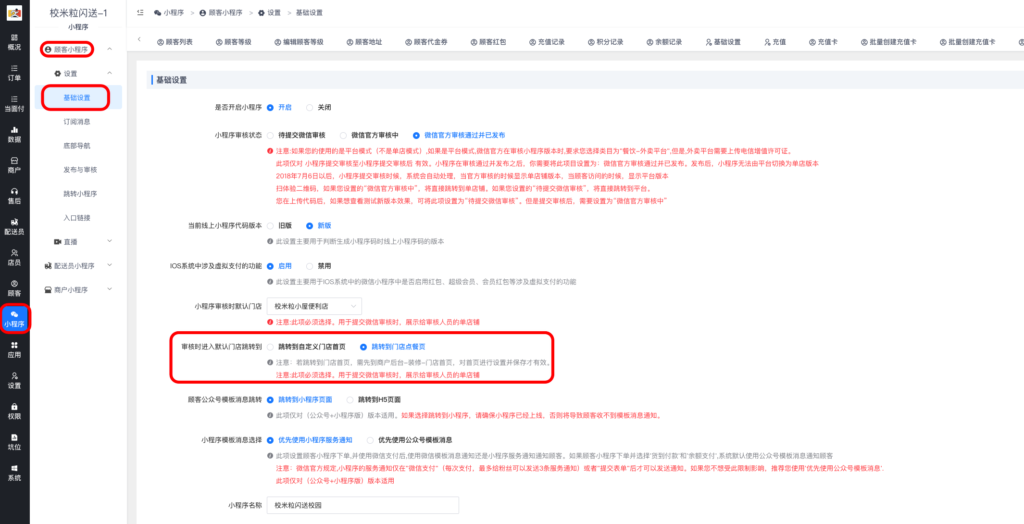This screenshot has width=1024, height=524.
Task: Open 系统 system in the dark sidebar
Action: [x=14, y=472]
